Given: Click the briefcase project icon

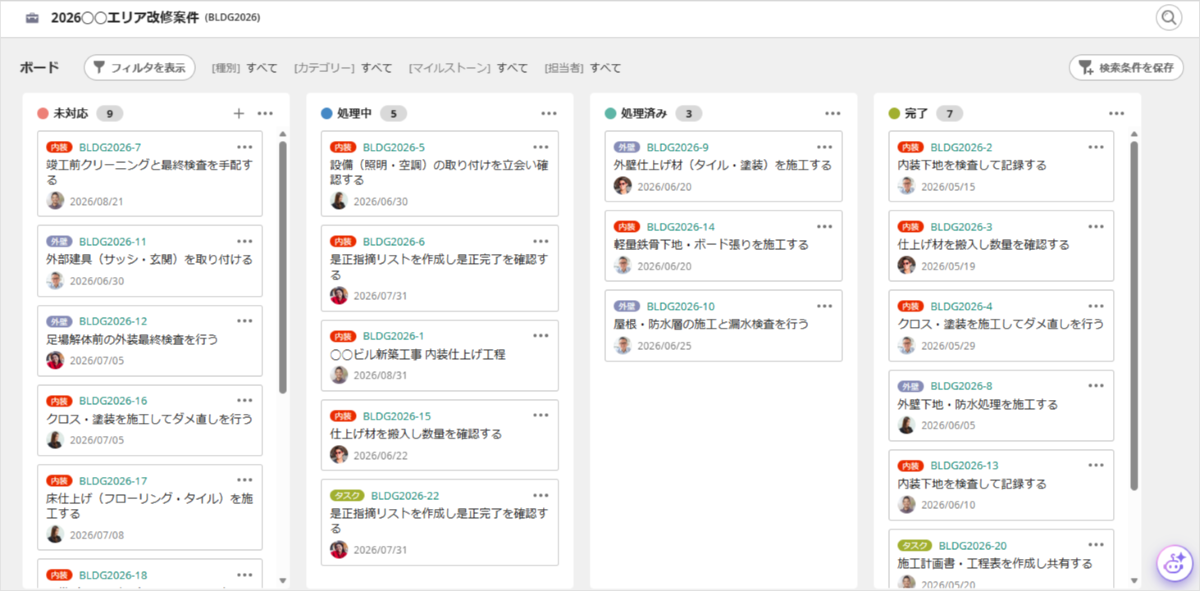Looking at the screenshot, I should [32, 18].
